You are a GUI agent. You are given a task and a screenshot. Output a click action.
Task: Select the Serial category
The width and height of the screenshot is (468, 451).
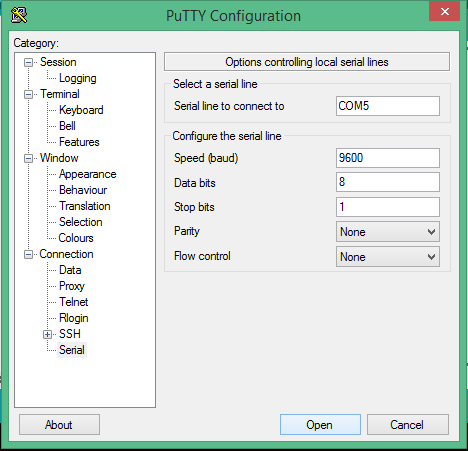[72, 350]
